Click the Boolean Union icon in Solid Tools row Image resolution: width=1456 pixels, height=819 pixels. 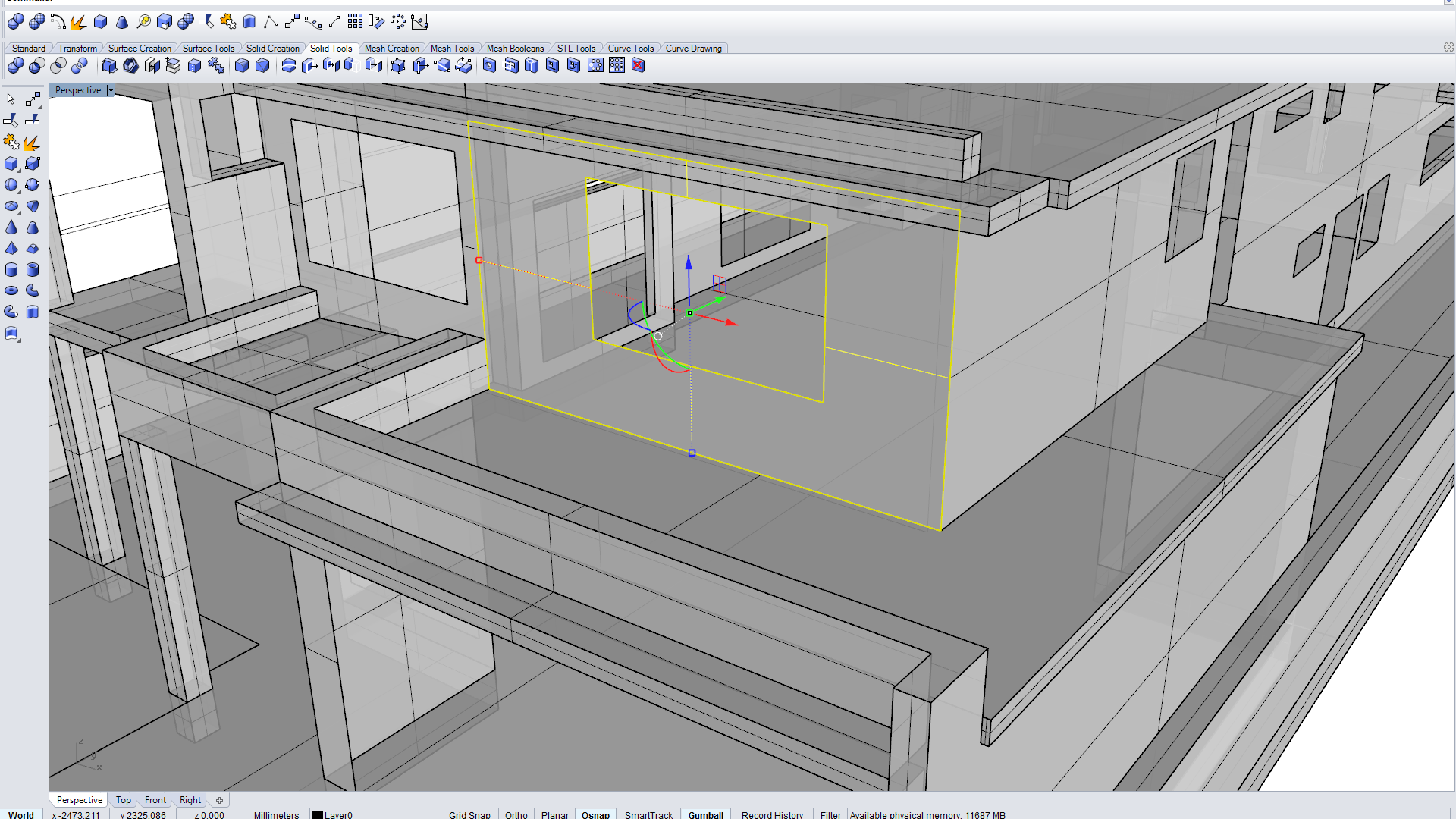[x=15, y=65]
